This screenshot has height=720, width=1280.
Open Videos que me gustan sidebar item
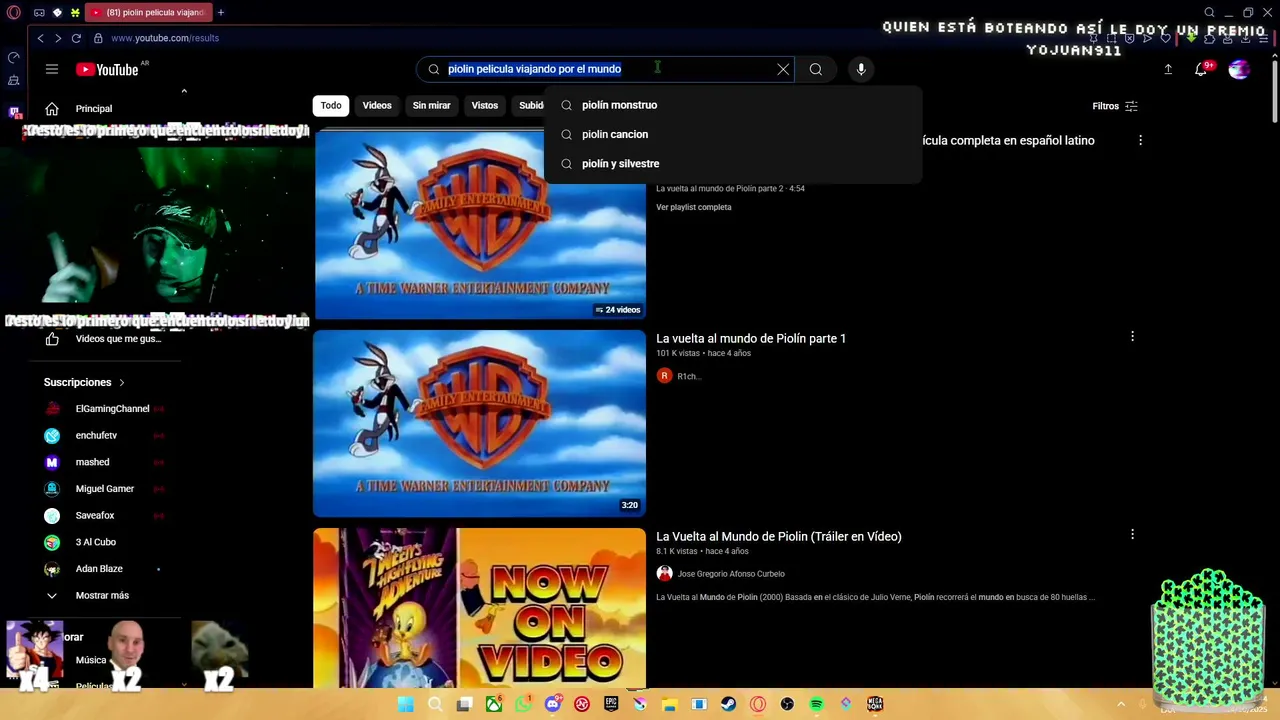point(104,339)
